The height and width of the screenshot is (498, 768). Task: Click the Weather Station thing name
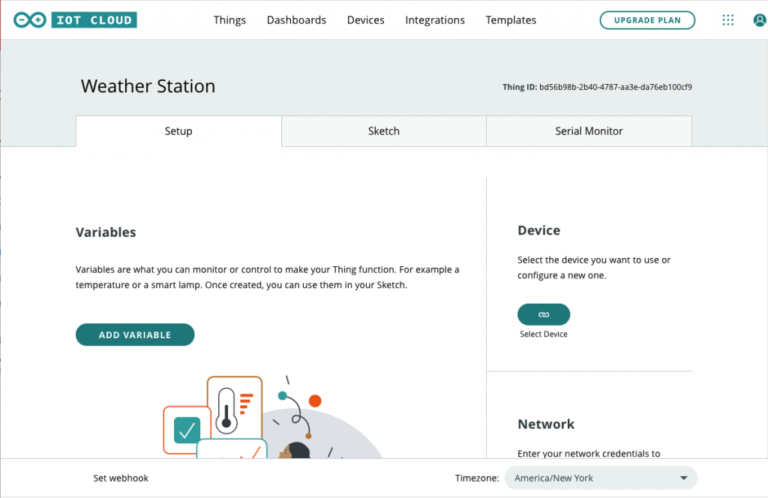click(148, 87)
